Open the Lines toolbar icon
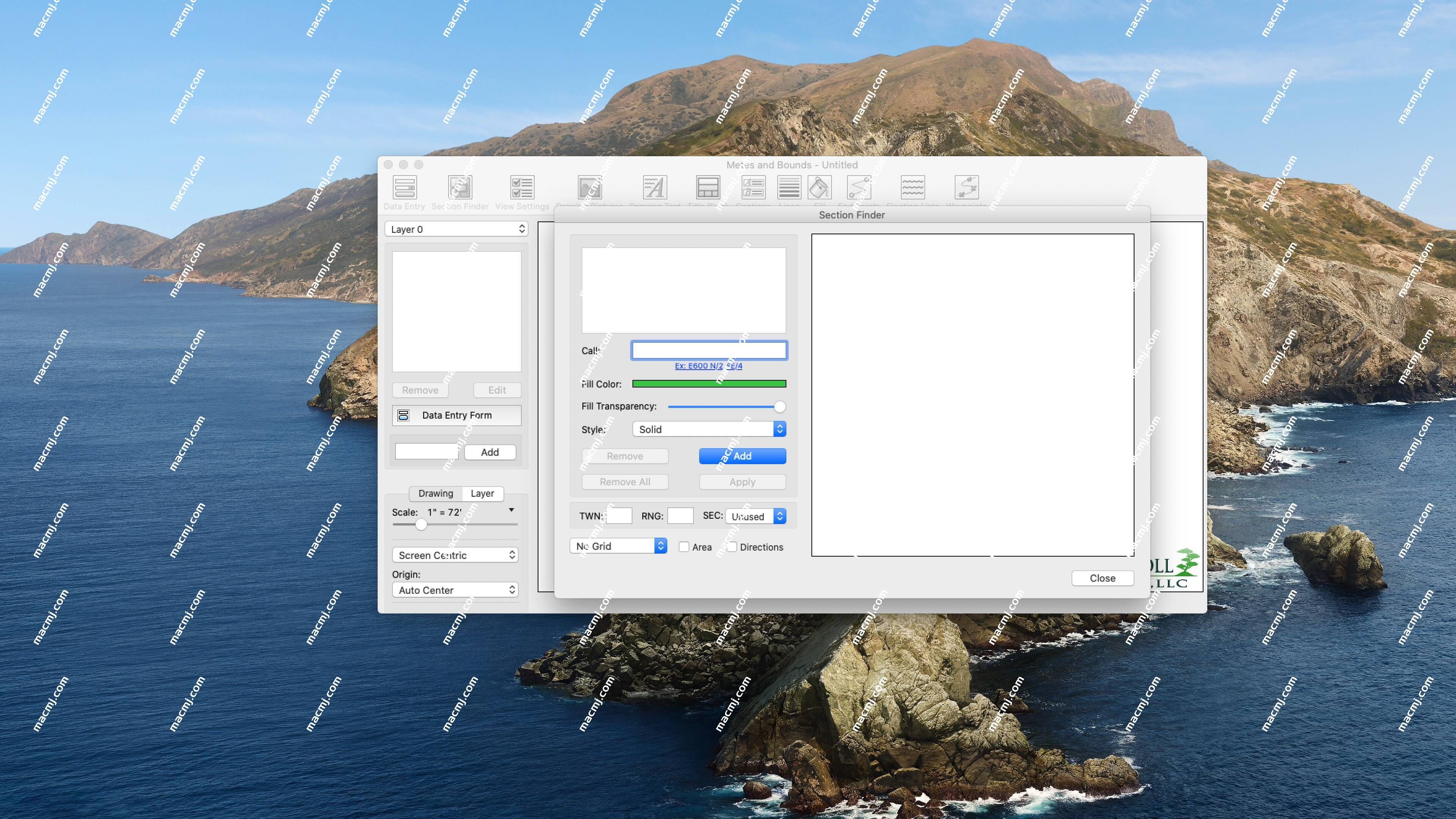1456x819 pixels. pyautogui.click(x=789, y=188)
